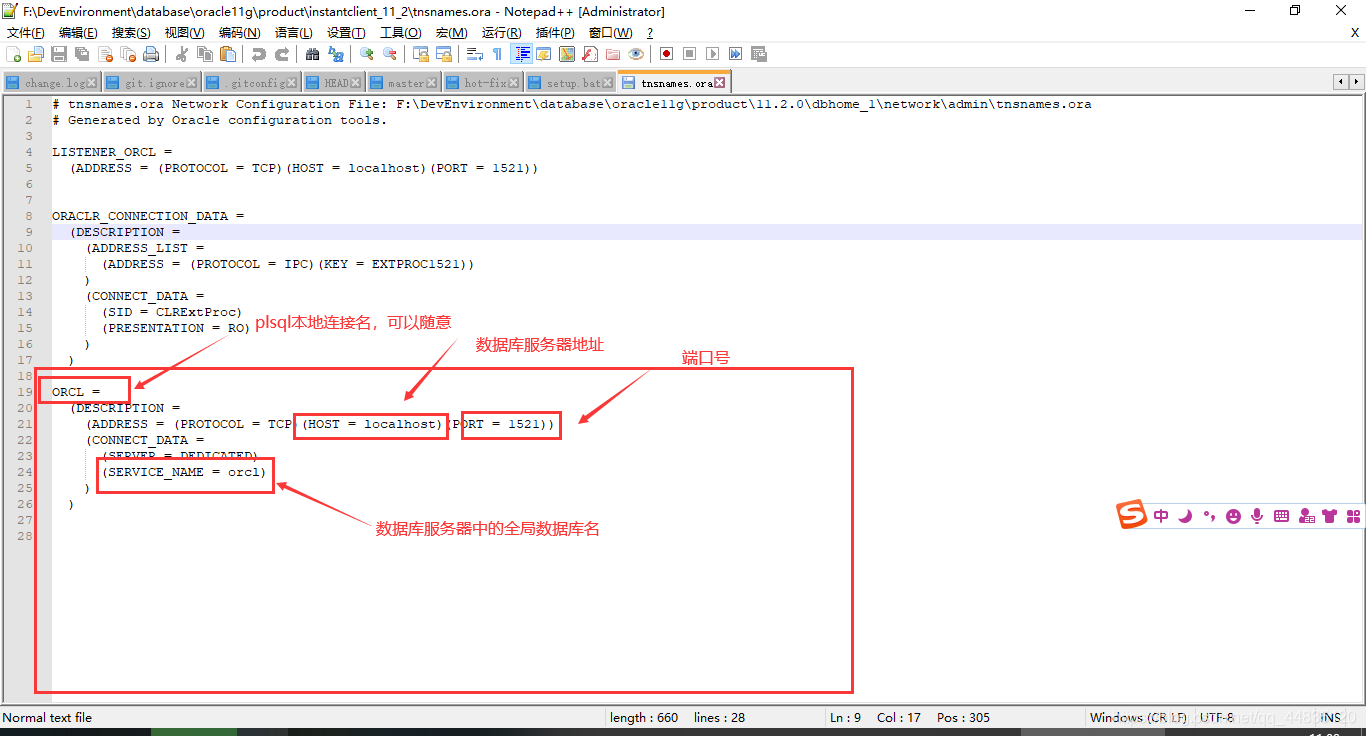Save the current file with toolbar icon
The height and width of the screenshot is (736, 1366).
coord(59,54)
